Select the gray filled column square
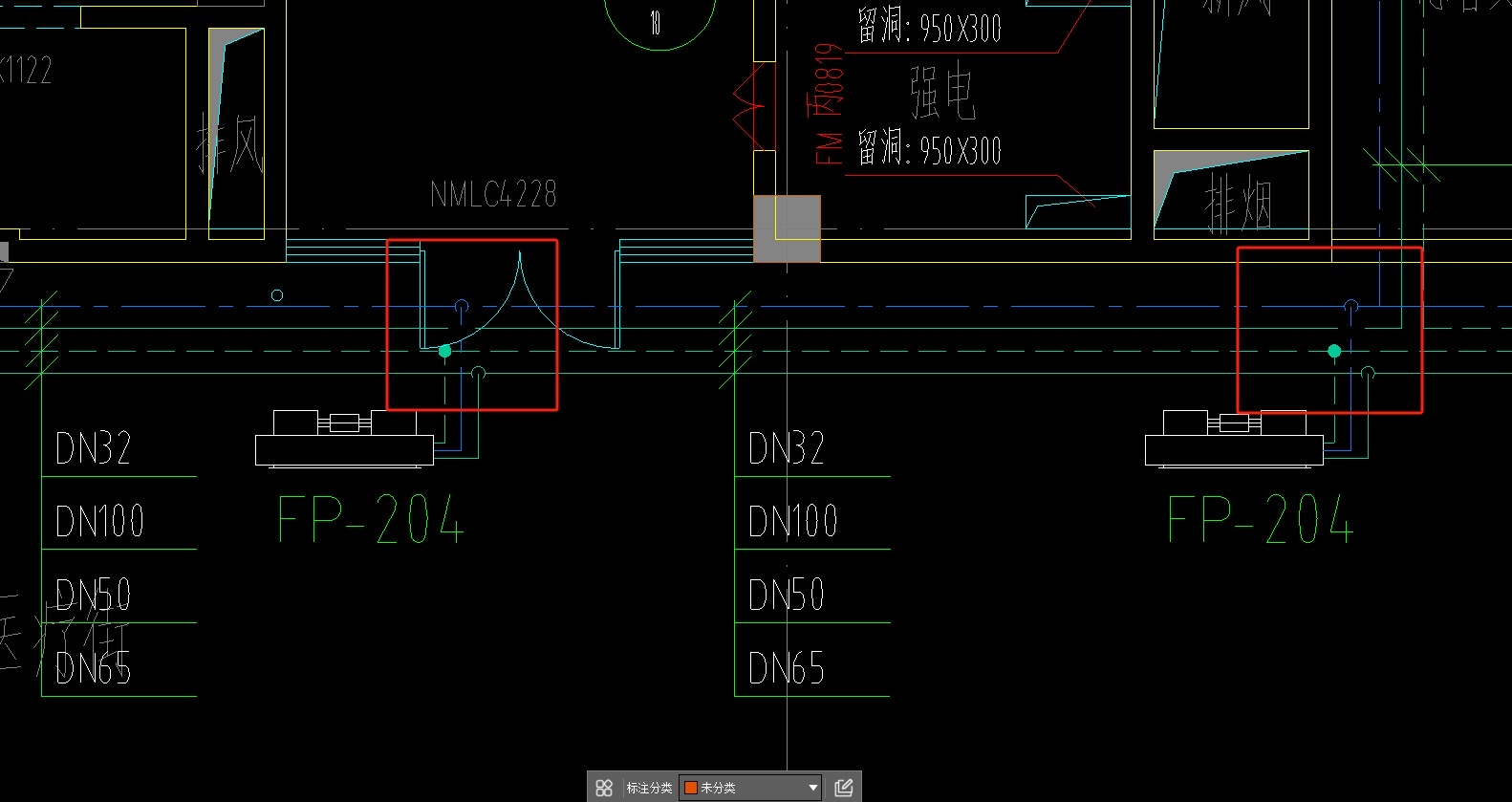Image resolution: width=1512 pixels, height=802 pixels. point(787,228)
